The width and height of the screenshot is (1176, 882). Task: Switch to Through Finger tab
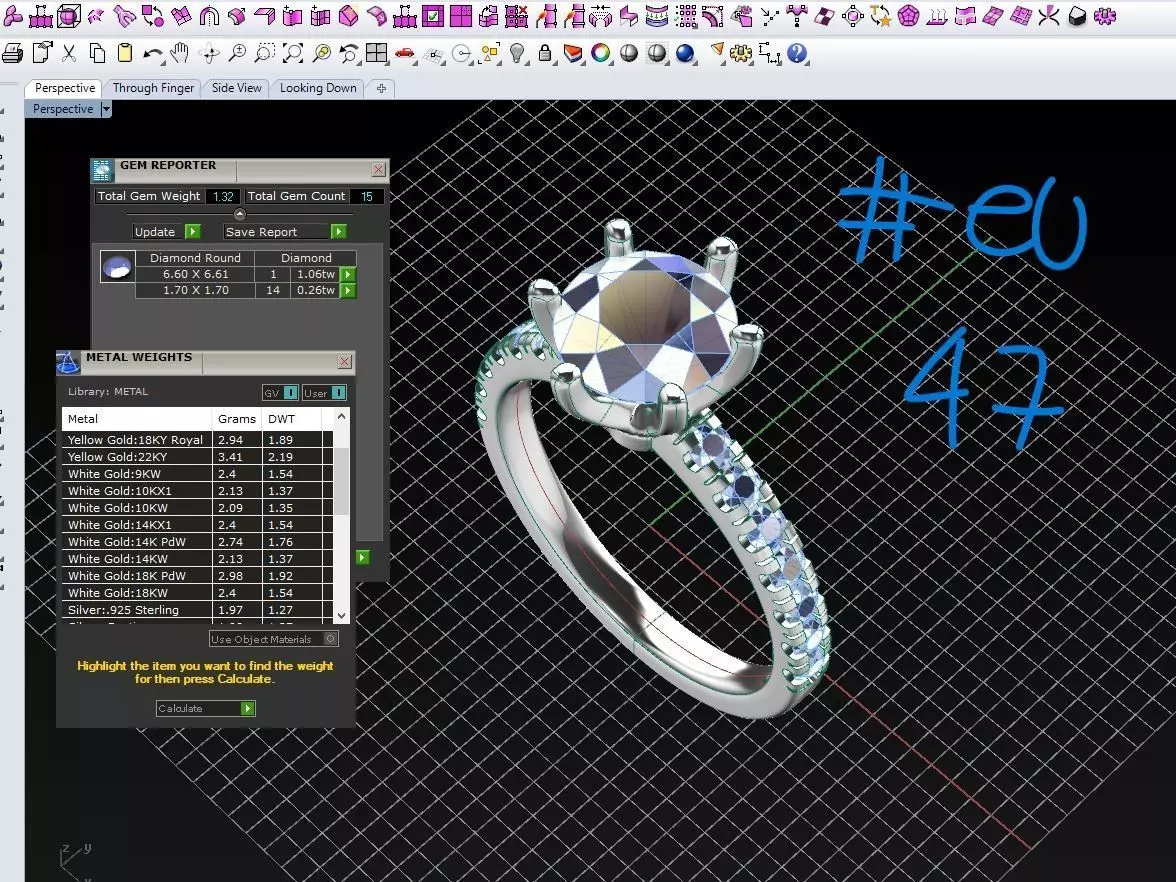(153, 88)
